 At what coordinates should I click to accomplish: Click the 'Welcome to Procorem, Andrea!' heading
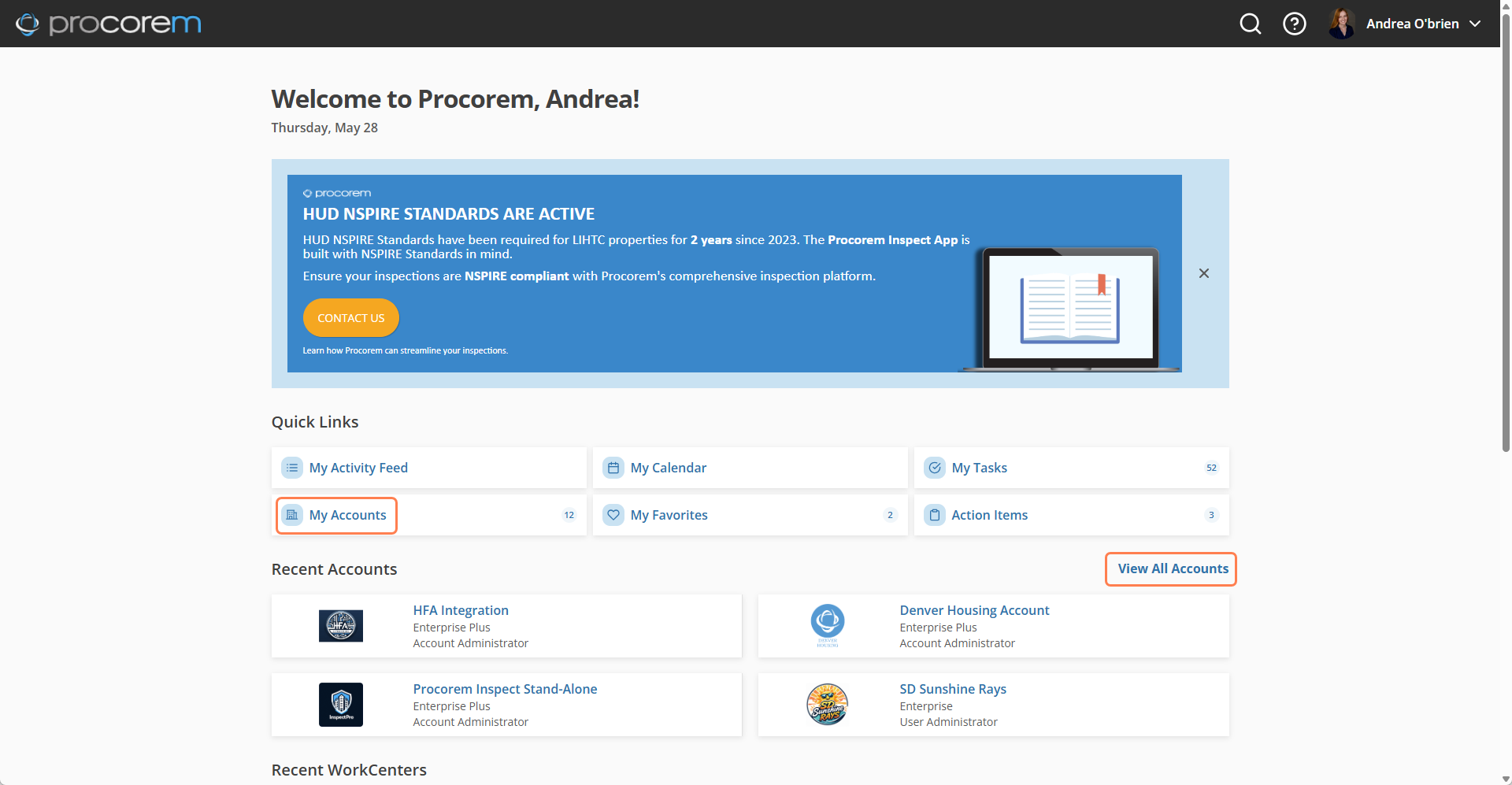(x=455, y=99)
